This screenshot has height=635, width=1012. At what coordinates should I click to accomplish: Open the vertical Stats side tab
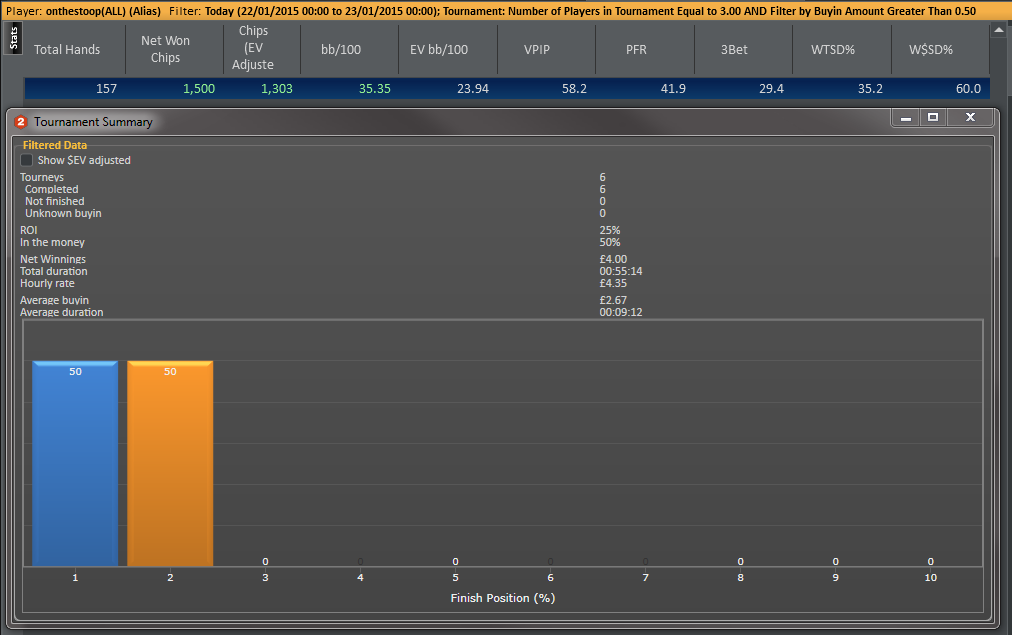click(x=14, y=38)
